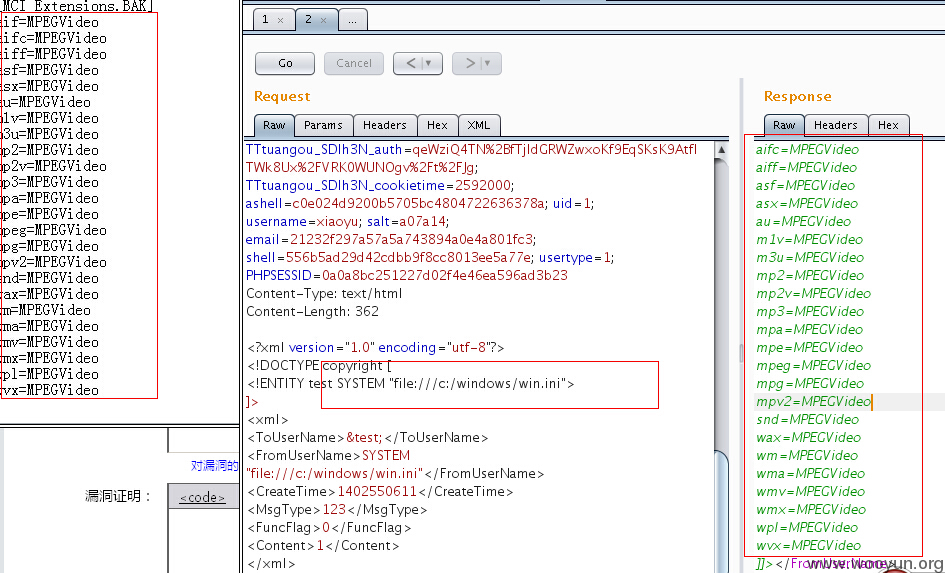Screen dimensions: 945x573
Task: Select the Request Raw tab
Action: (274, 125)
